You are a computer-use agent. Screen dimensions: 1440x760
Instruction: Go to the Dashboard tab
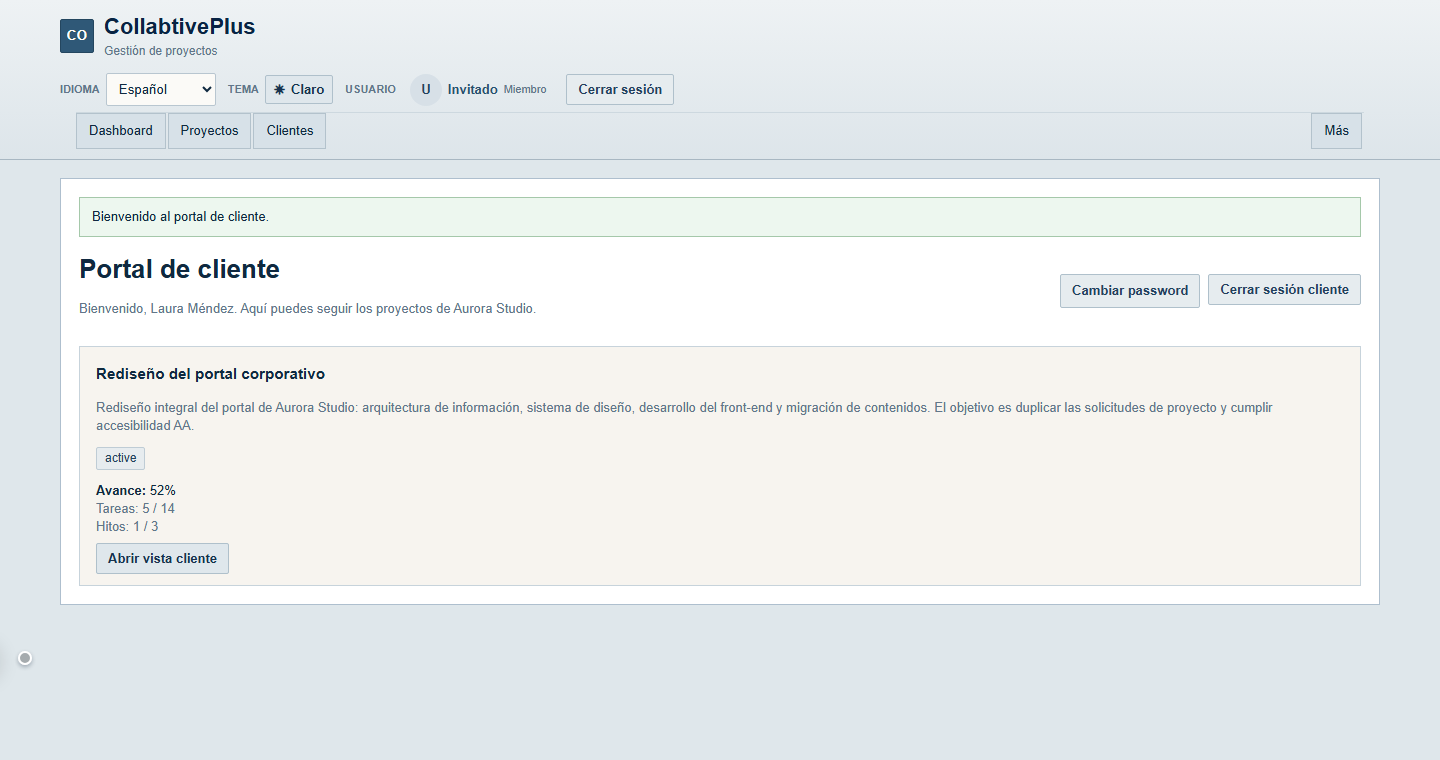click(x=121, y=131)
